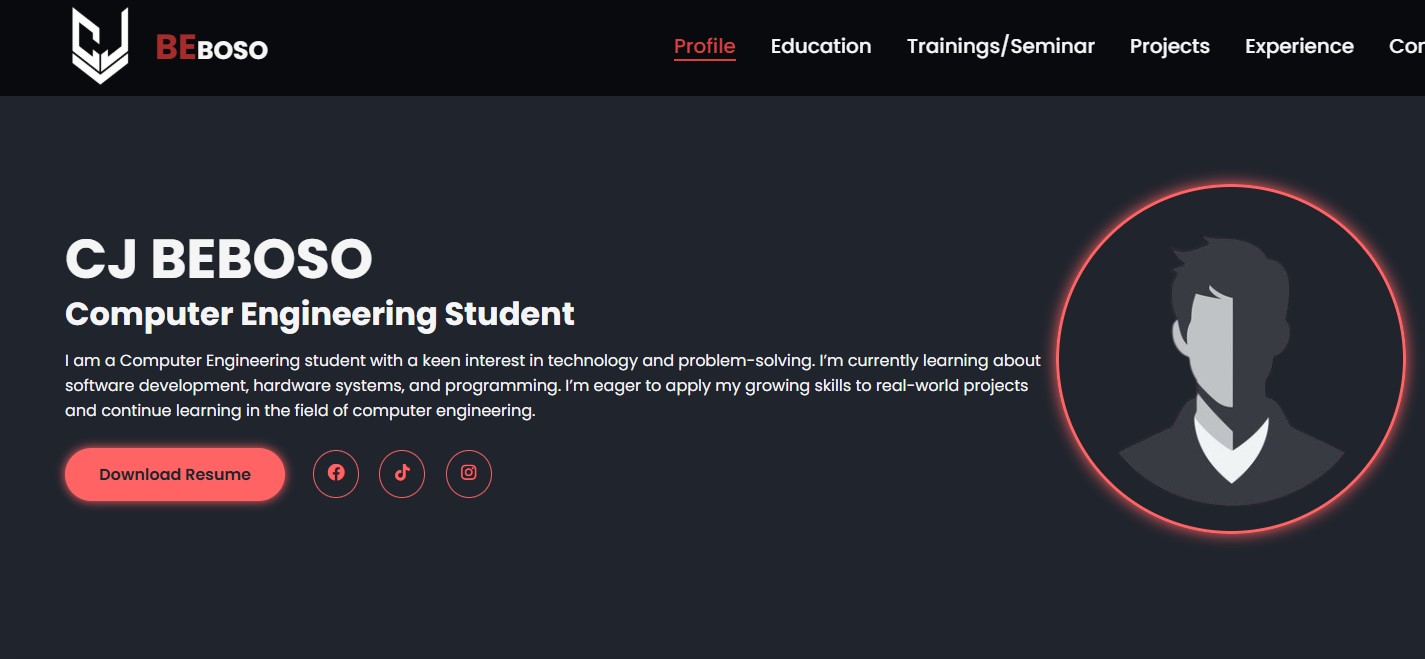Click the profile avatar silhouette image
The height and width of the screenshot is (659, 1425).
[x=1231, y=359]
